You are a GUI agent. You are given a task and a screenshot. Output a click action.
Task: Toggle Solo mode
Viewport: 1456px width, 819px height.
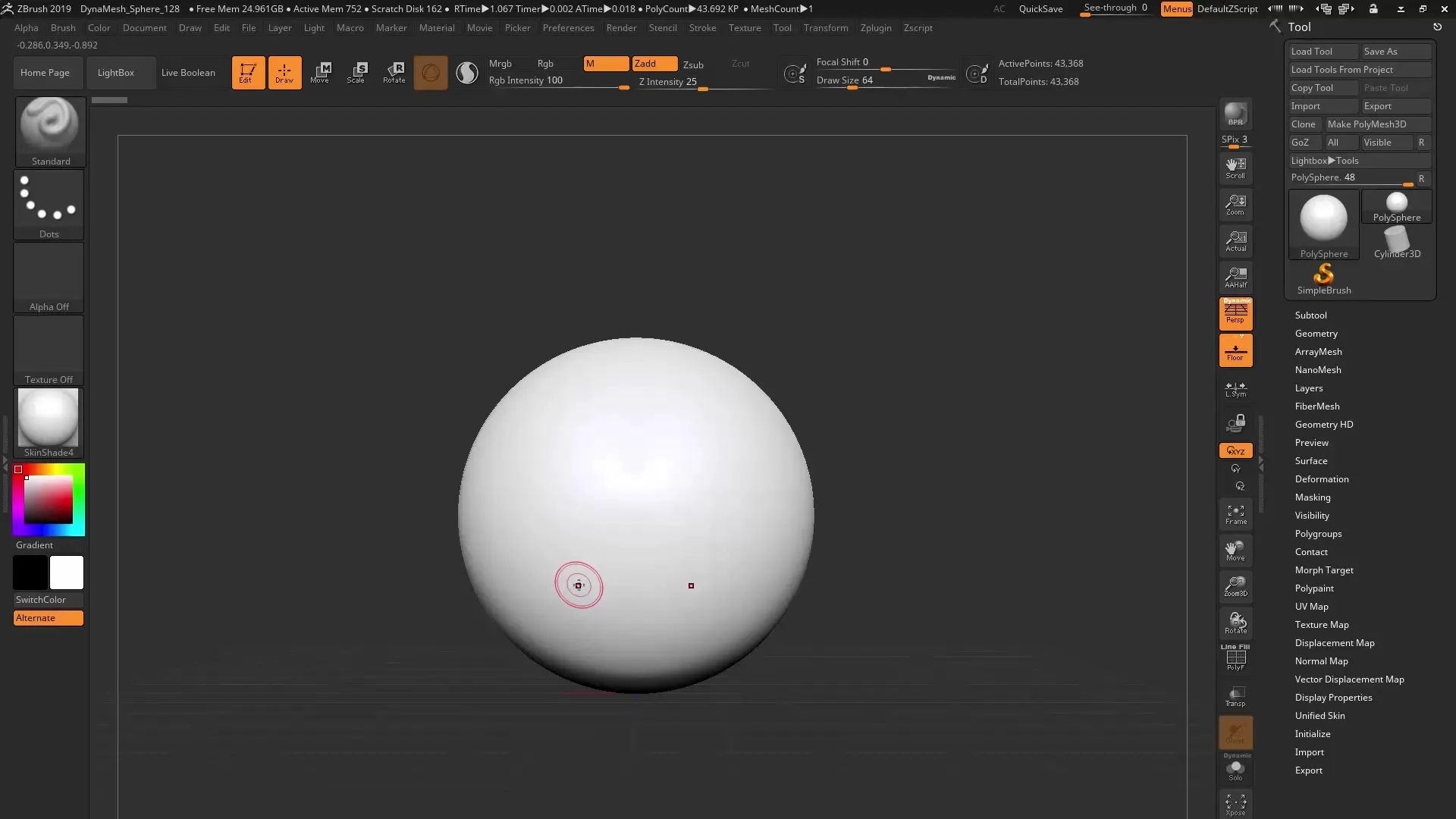[1235, 769]
